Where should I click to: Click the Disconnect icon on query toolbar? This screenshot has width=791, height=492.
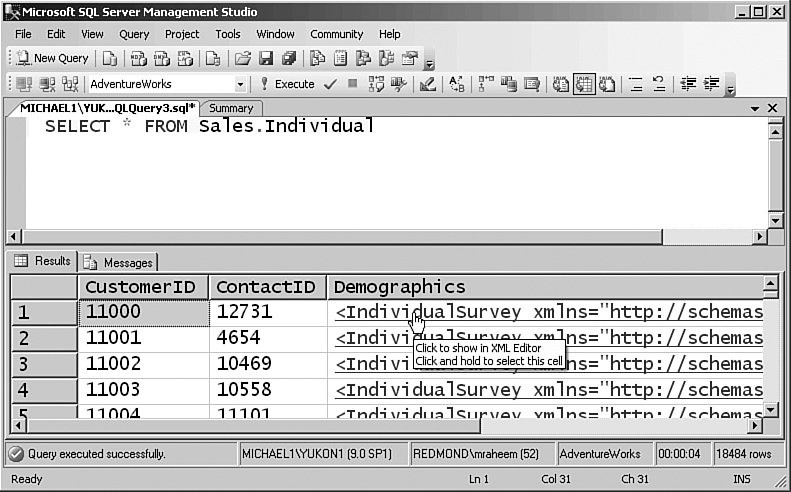(x=47, y=84)
